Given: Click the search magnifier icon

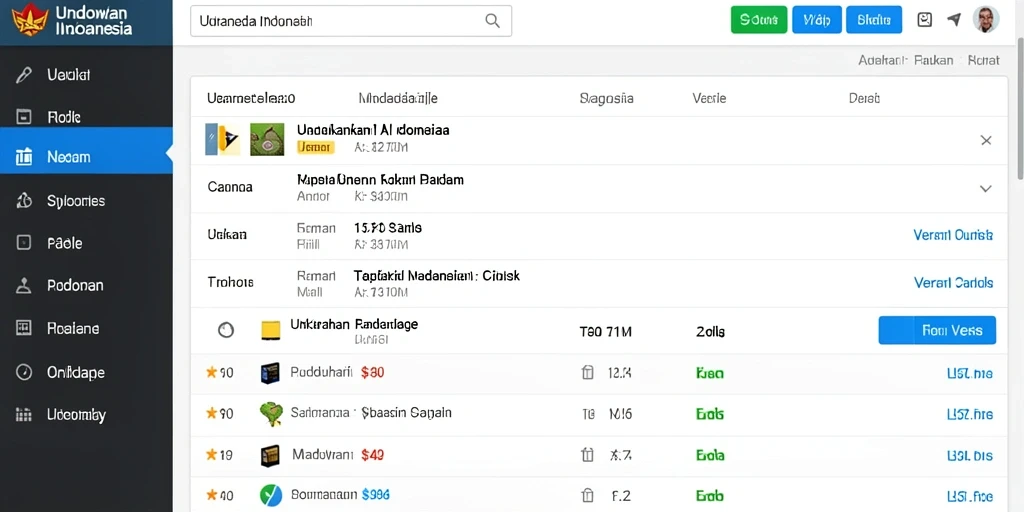Looking at the screenshot, I should click(x=492, y=21).
